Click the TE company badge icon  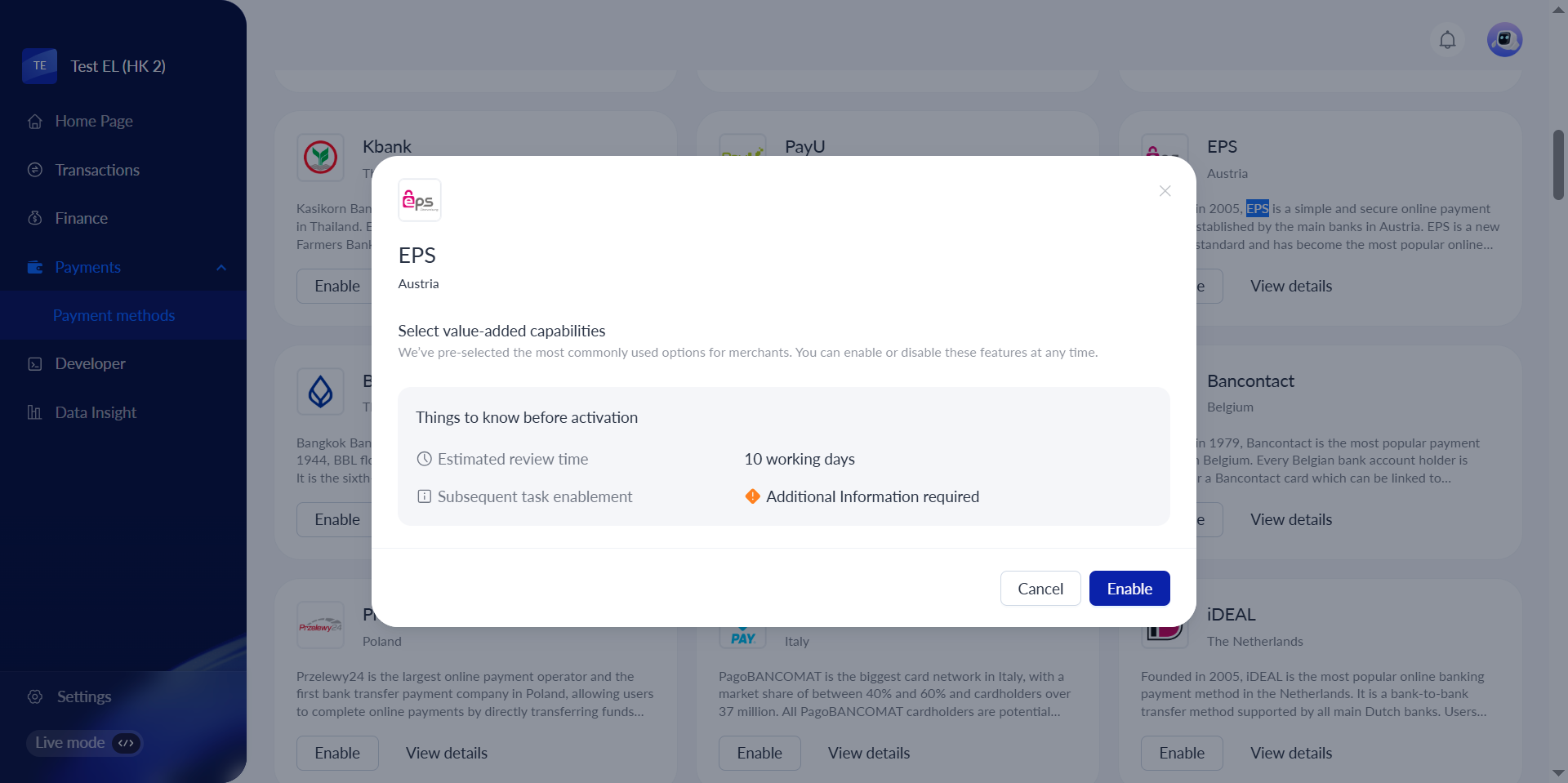tap(40, 66)
